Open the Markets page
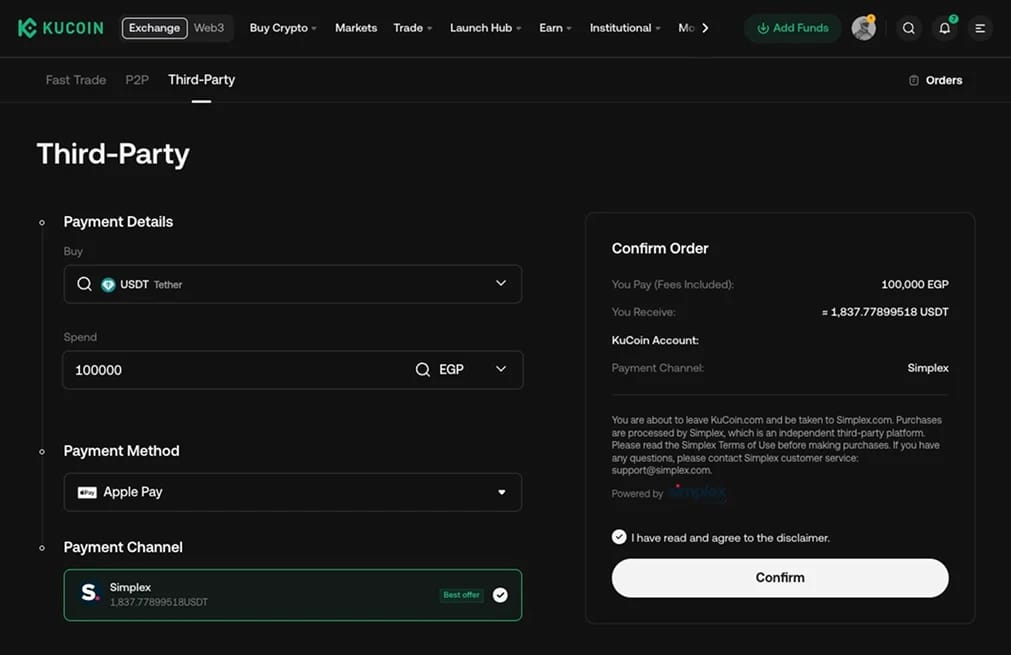Screen dimensions: 1011x655 click(x=356, y=28)
